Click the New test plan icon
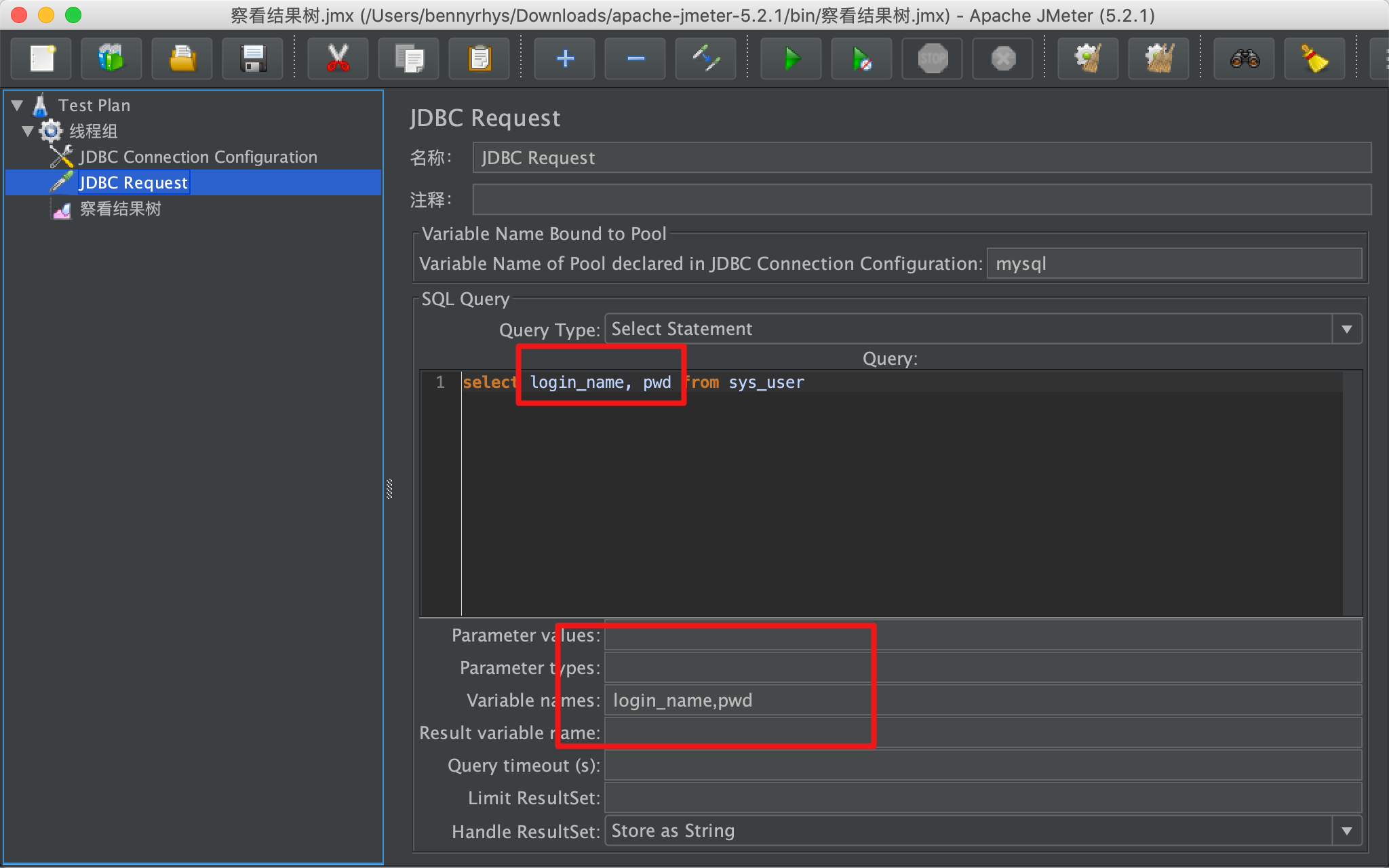1389x868 pixels. [x=42, y=59]
